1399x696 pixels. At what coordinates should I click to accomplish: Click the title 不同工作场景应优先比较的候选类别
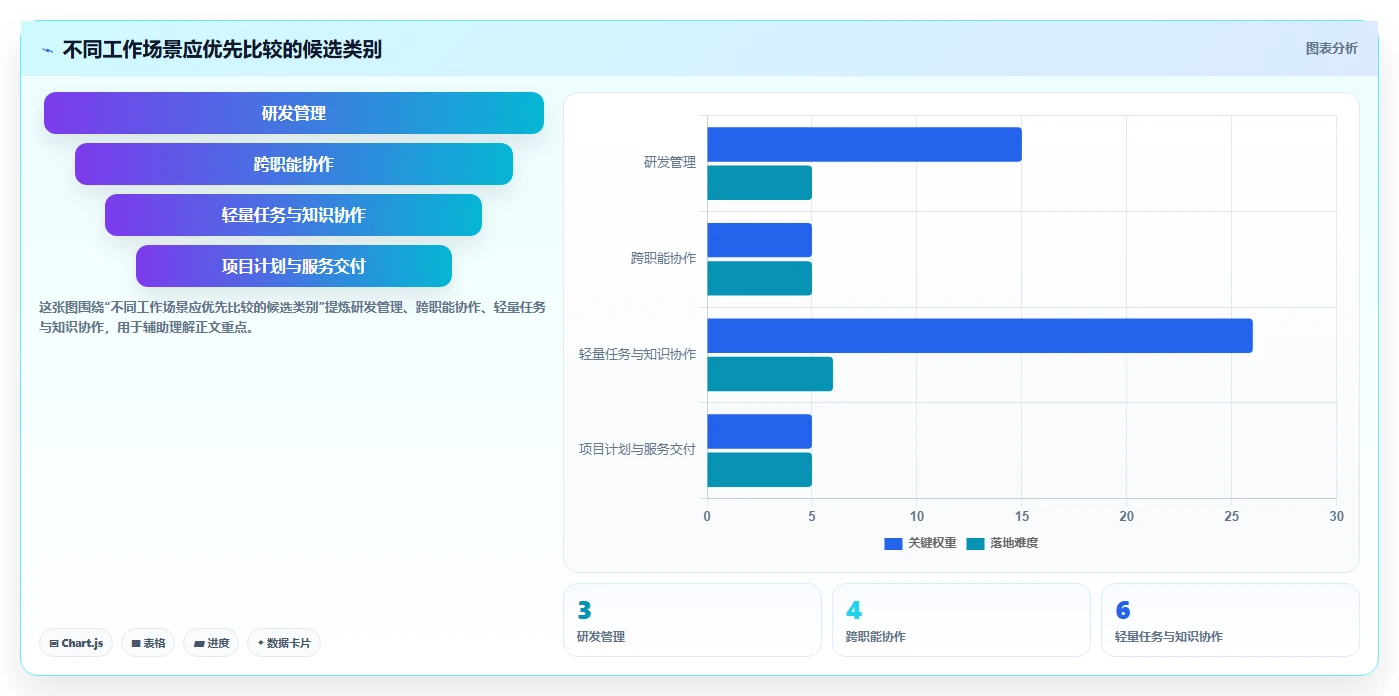[222, 50]
